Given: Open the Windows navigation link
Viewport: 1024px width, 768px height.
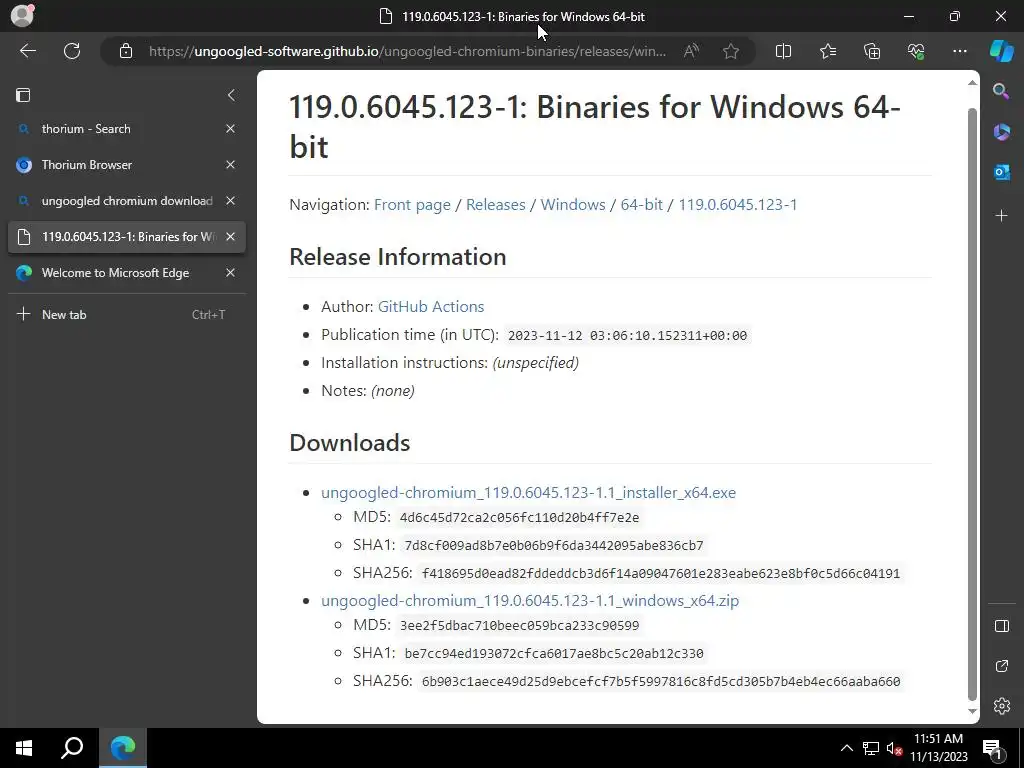Looking at the screenshot, I should pyautogui.click(x=573, y=204).
